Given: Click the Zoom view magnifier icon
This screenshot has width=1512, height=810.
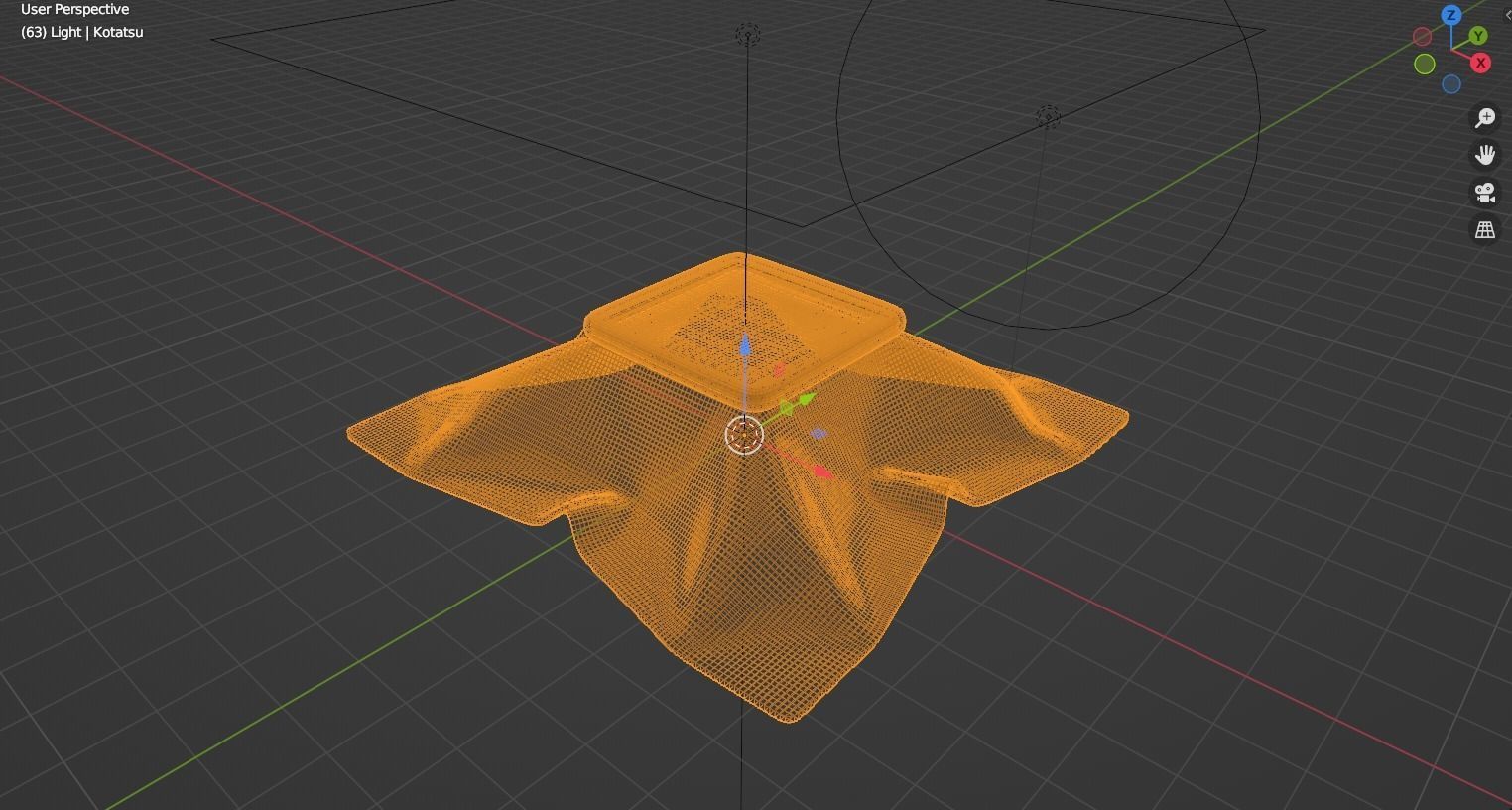Looking at the screenshot, I should point(1485,118).
